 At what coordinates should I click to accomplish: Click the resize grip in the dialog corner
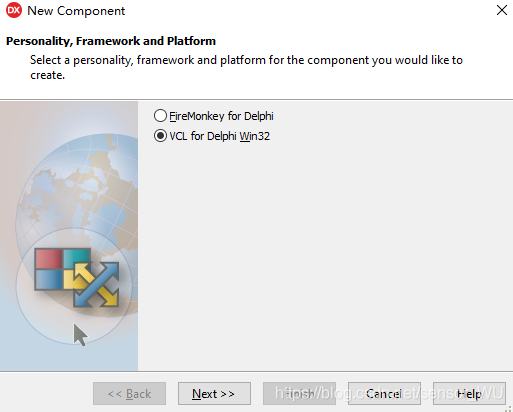(509, 409)
